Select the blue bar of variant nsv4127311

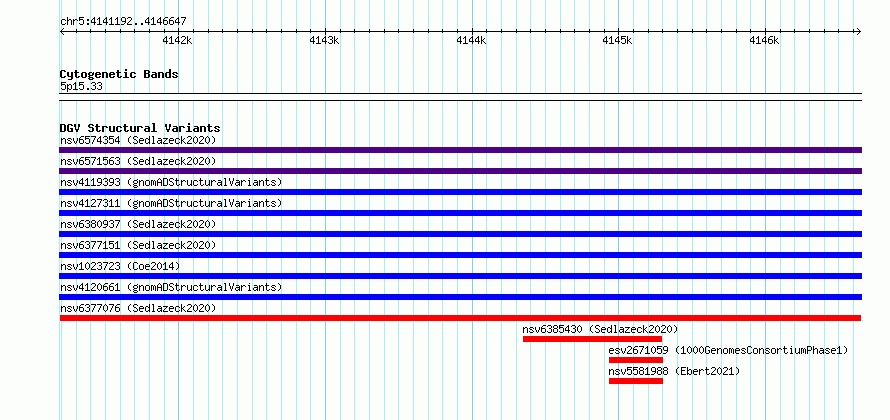[460, 213]
